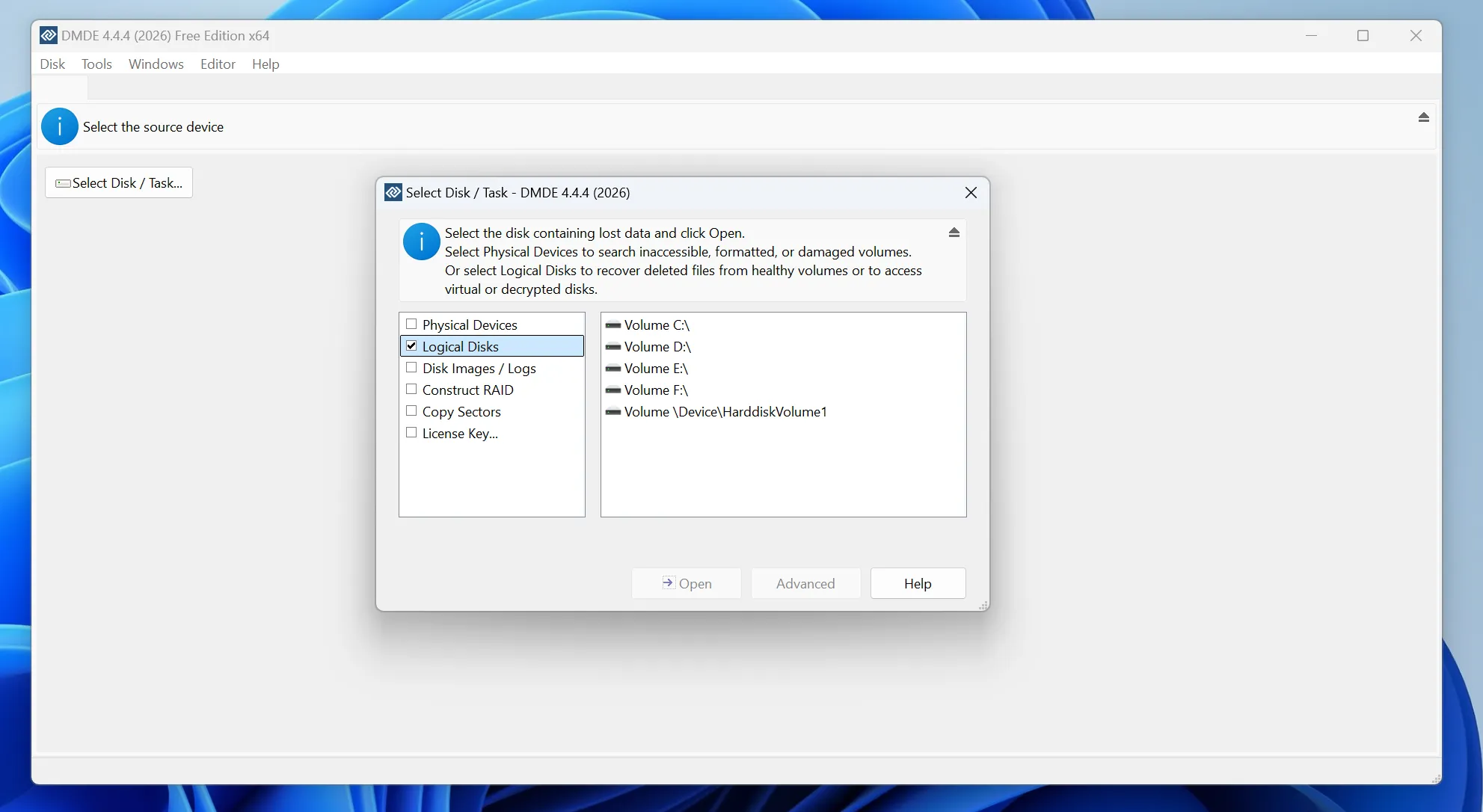Click the drive icon beside Volume C:\
Viewport: 1483px width, 812px height.
[613, 325]
